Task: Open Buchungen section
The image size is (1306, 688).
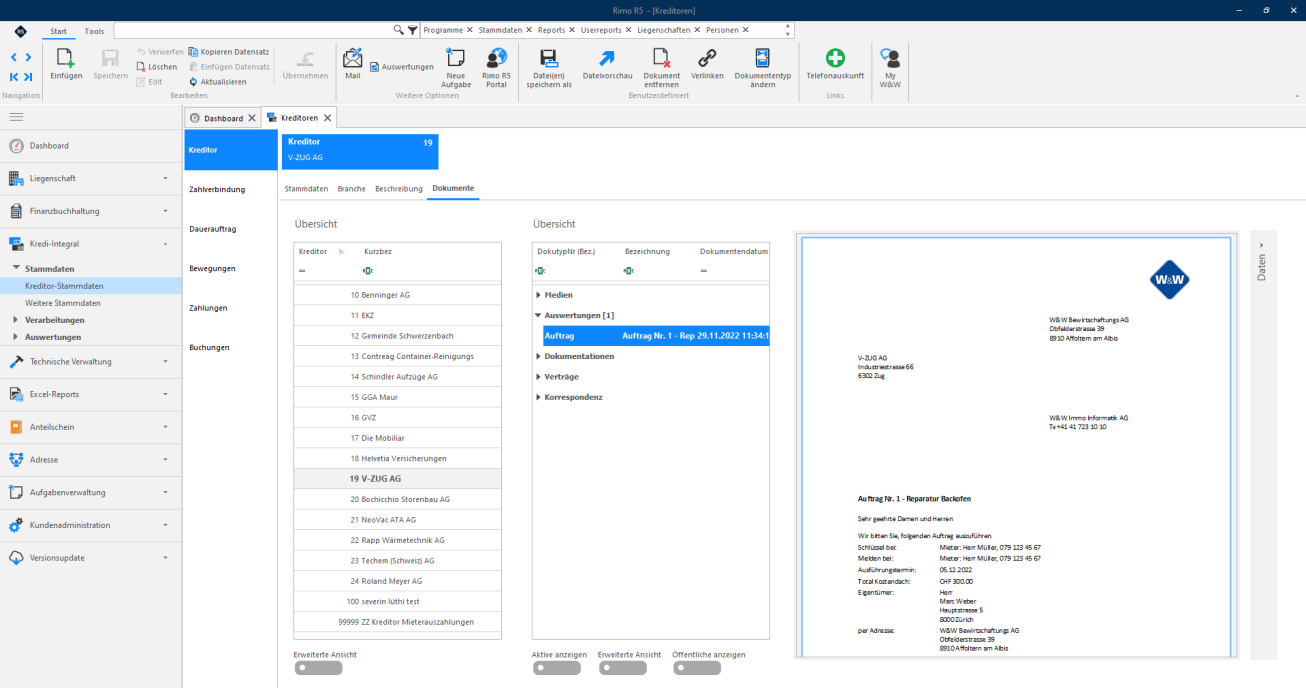Action: click(231, 347)
